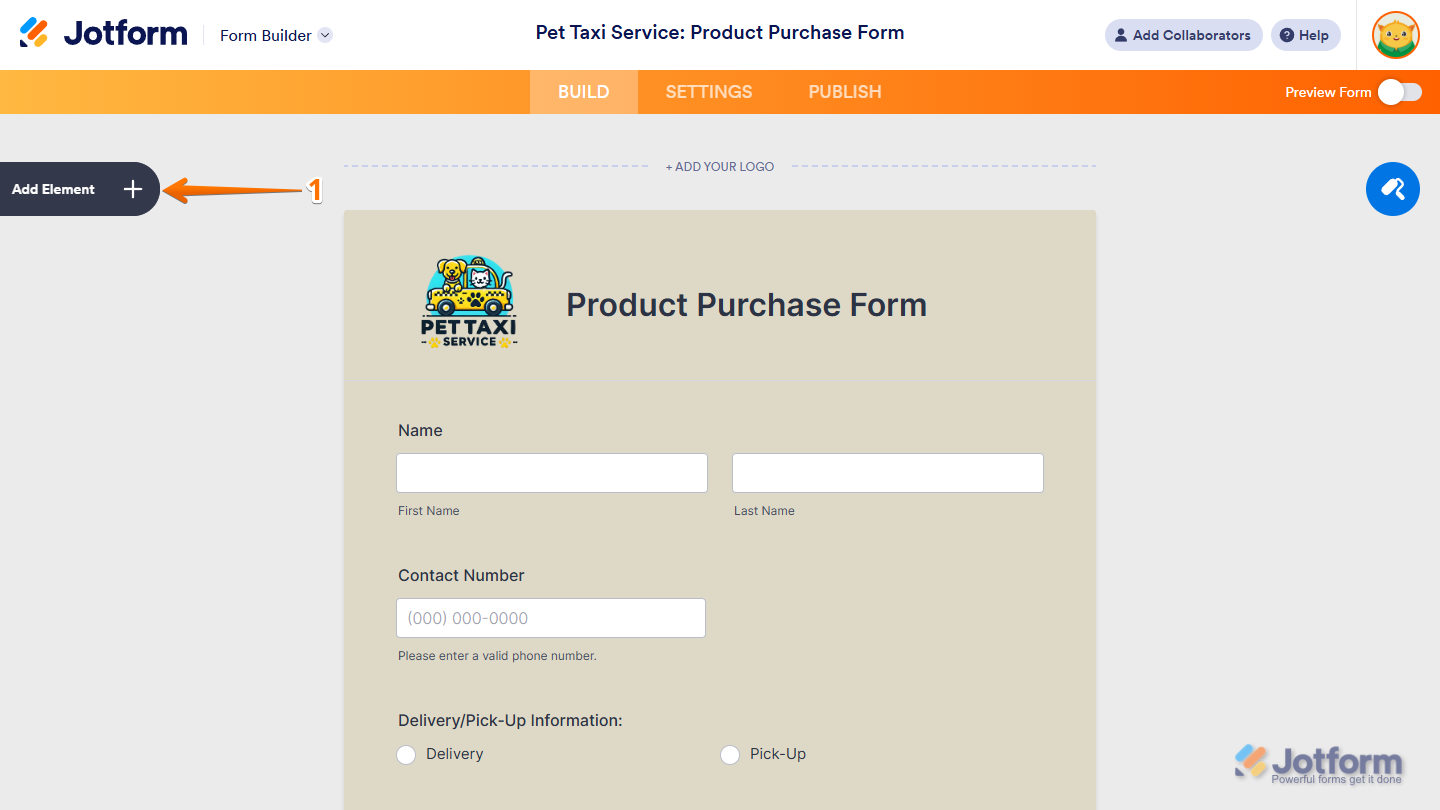Image resolution: width=1440 pixels, height=810 pixels.
Task: Open the PUBLISH tab
Action: tap(845, 92)
